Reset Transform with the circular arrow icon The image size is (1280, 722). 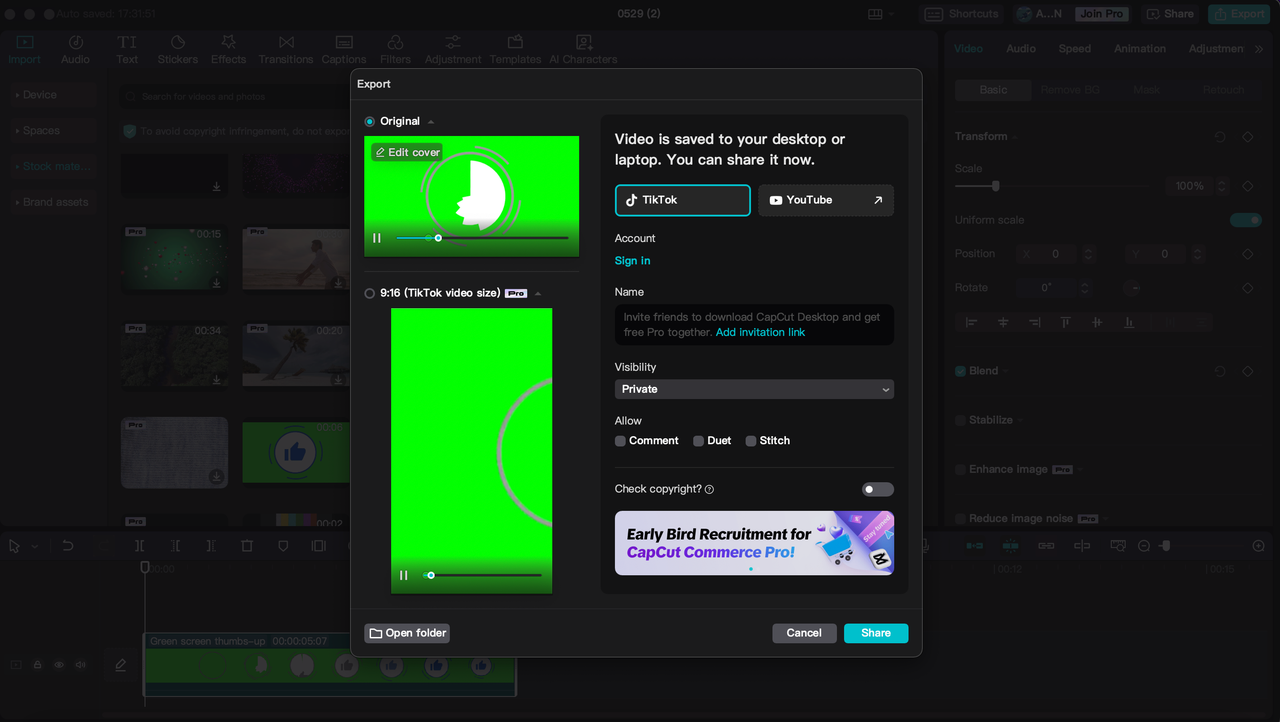(1220, 137)
